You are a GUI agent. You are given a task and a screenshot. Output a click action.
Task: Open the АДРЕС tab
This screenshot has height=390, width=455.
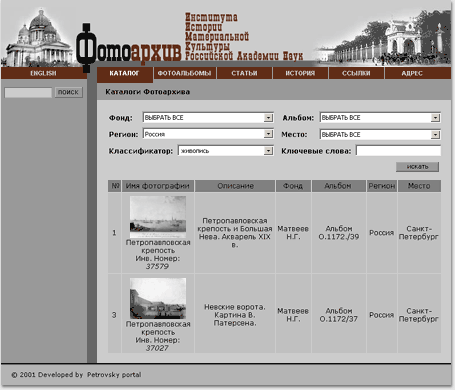[x=412, y=73]
